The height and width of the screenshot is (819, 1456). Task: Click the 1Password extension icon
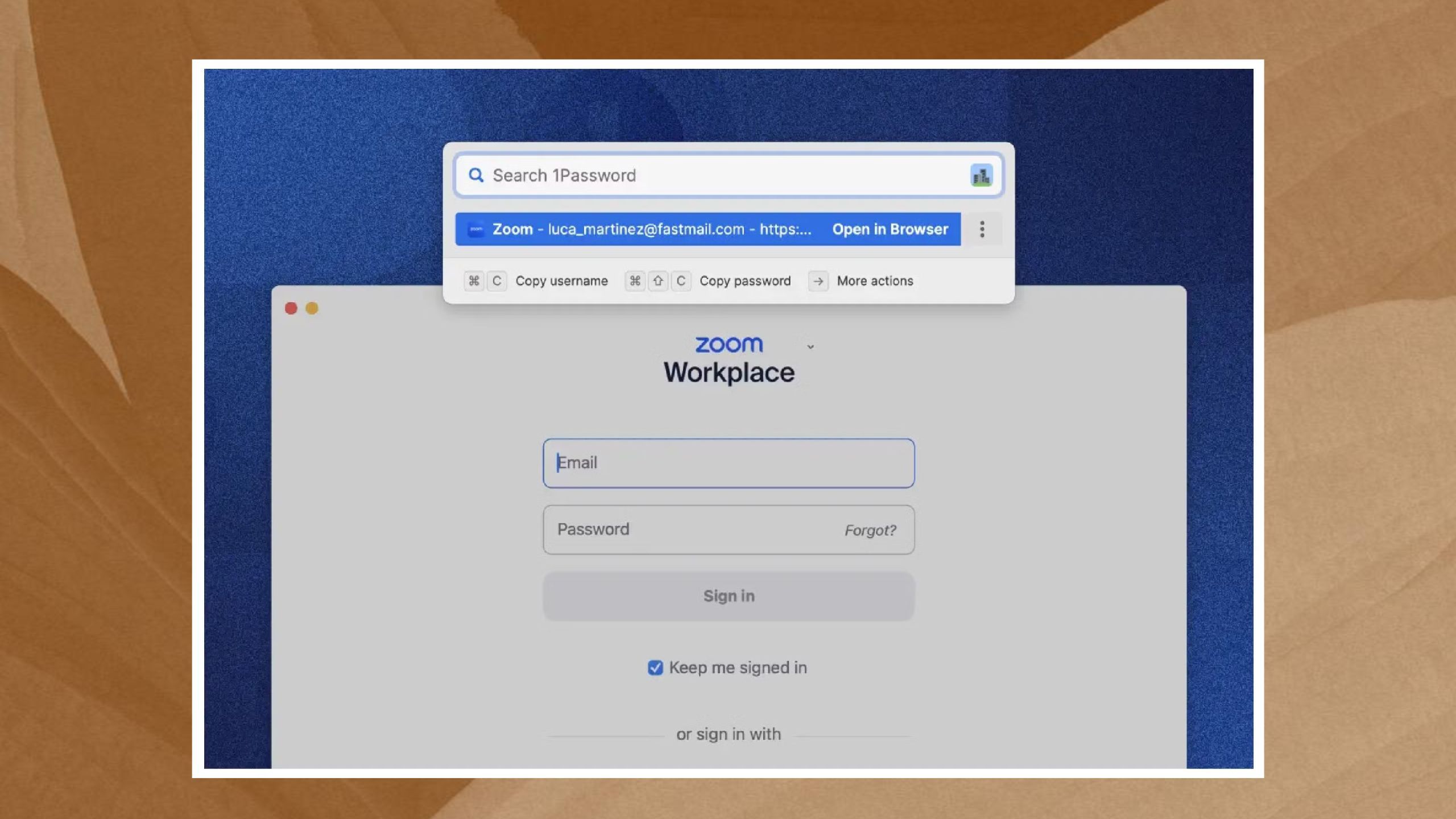pos(980,175)
